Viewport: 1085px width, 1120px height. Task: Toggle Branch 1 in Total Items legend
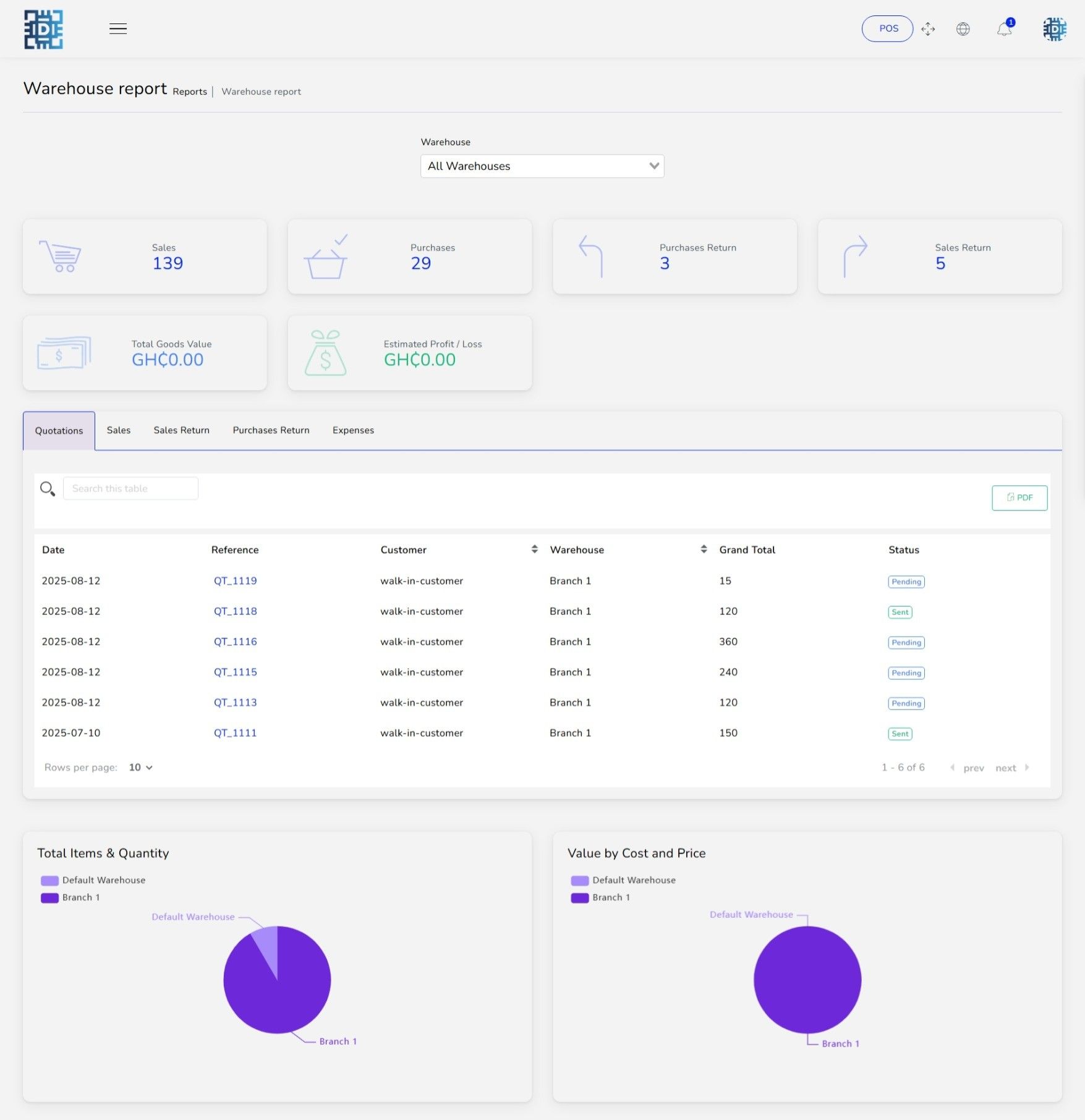tap(70, 897)
